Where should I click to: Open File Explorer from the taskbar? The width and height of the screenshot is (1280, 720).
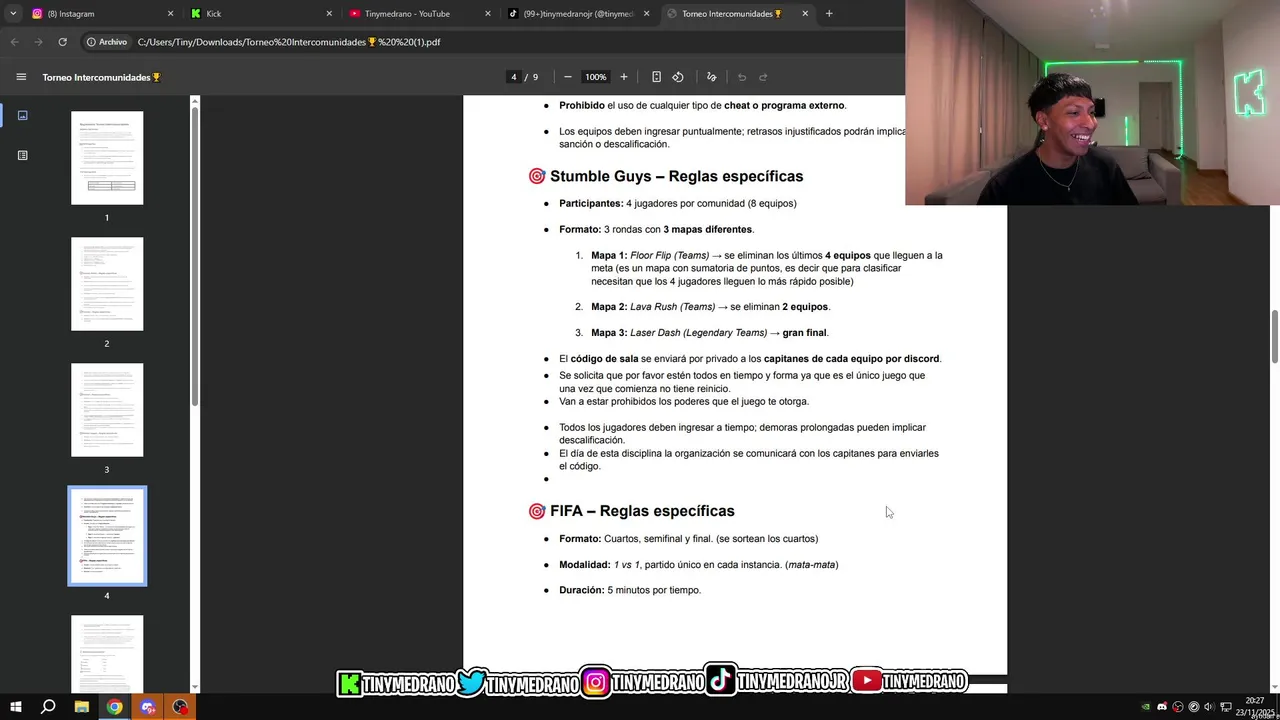82,707
